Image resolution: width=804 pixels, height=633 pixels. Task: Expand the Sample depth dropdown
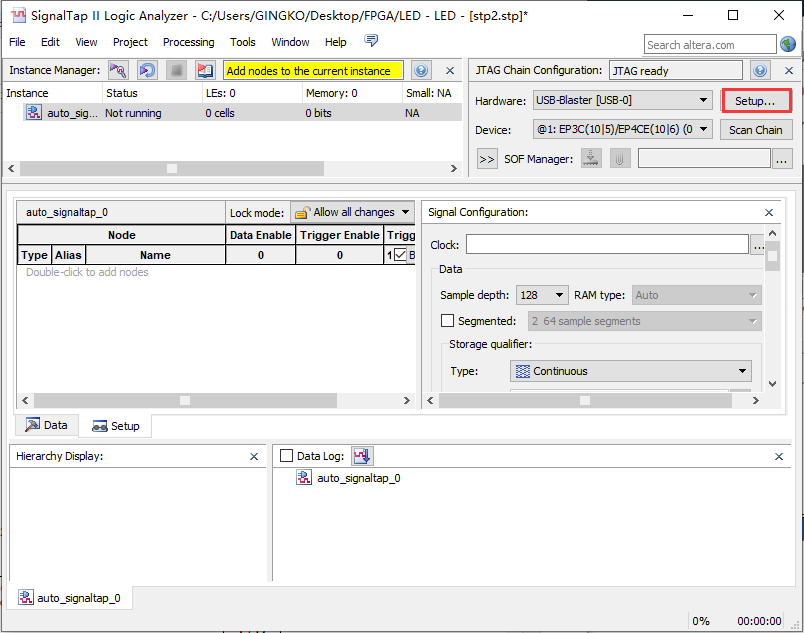click(542, 295)
